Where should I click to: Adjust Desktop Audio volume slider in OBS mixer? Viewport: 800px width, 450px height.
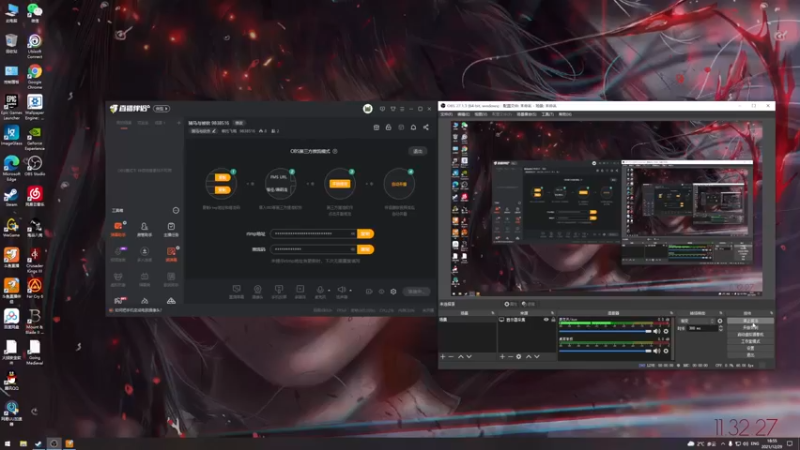[x=606, y=351]
